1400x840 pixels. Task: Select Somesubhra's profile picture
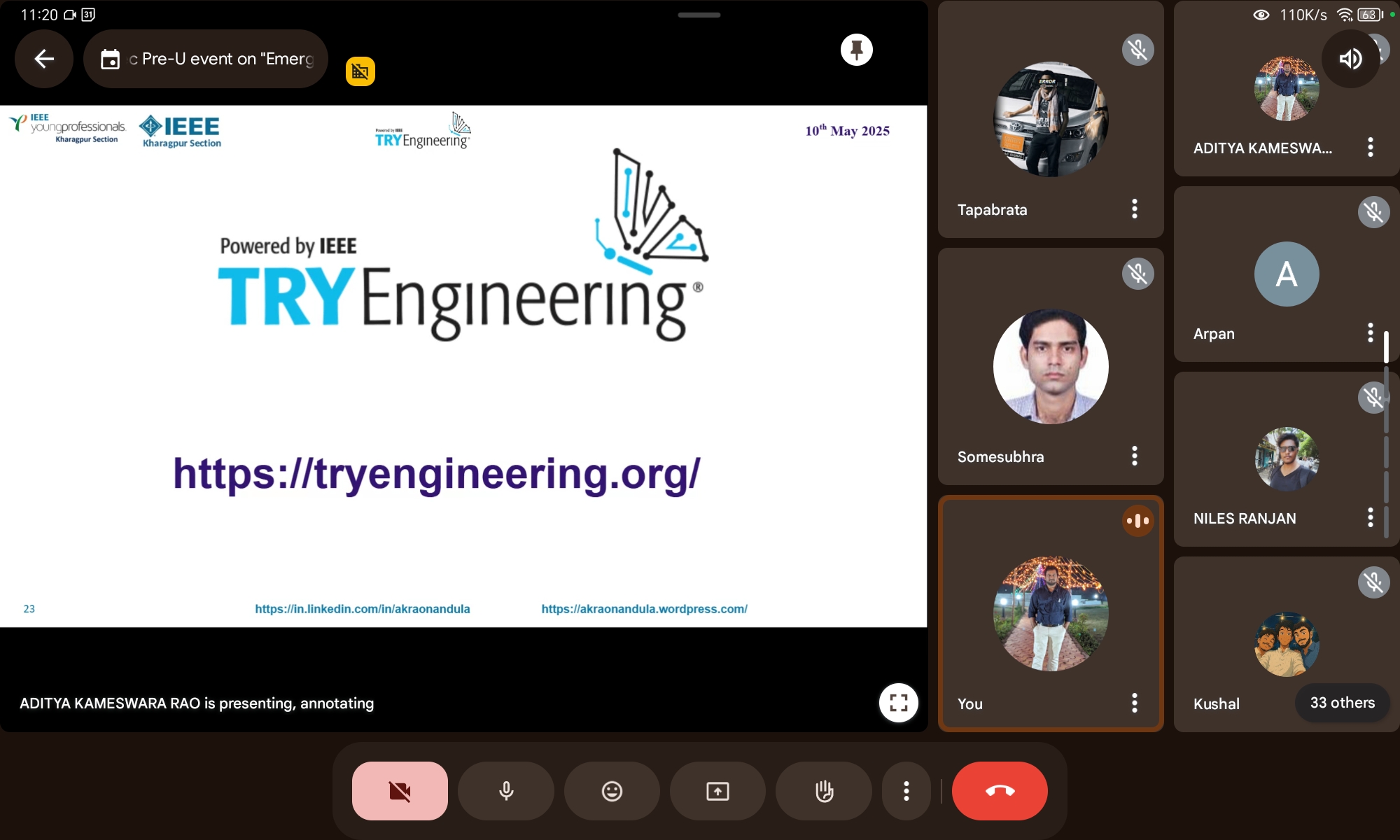click(1051, 366)
